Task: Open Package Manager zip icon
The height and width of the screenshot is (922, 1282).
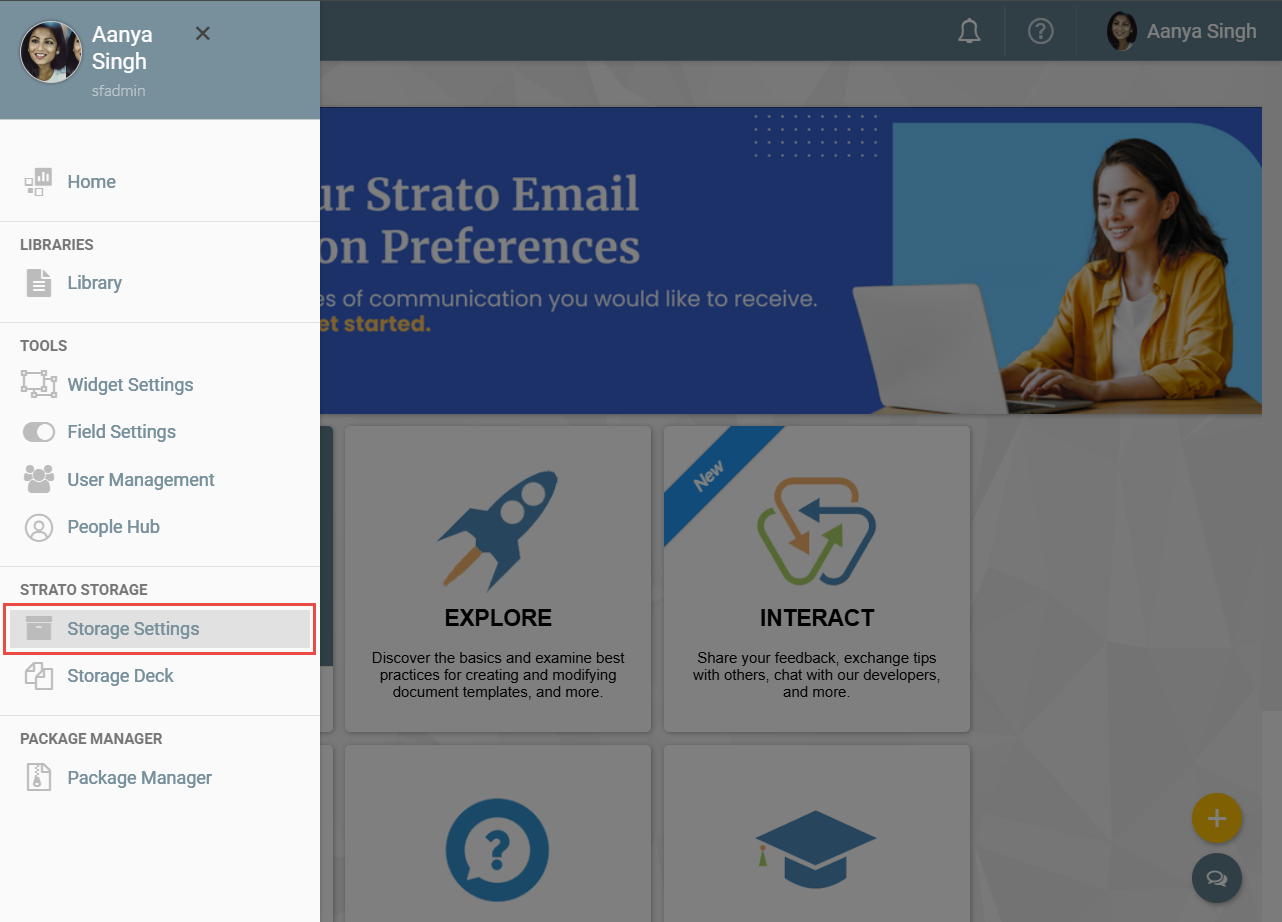Action: (38, 778)
